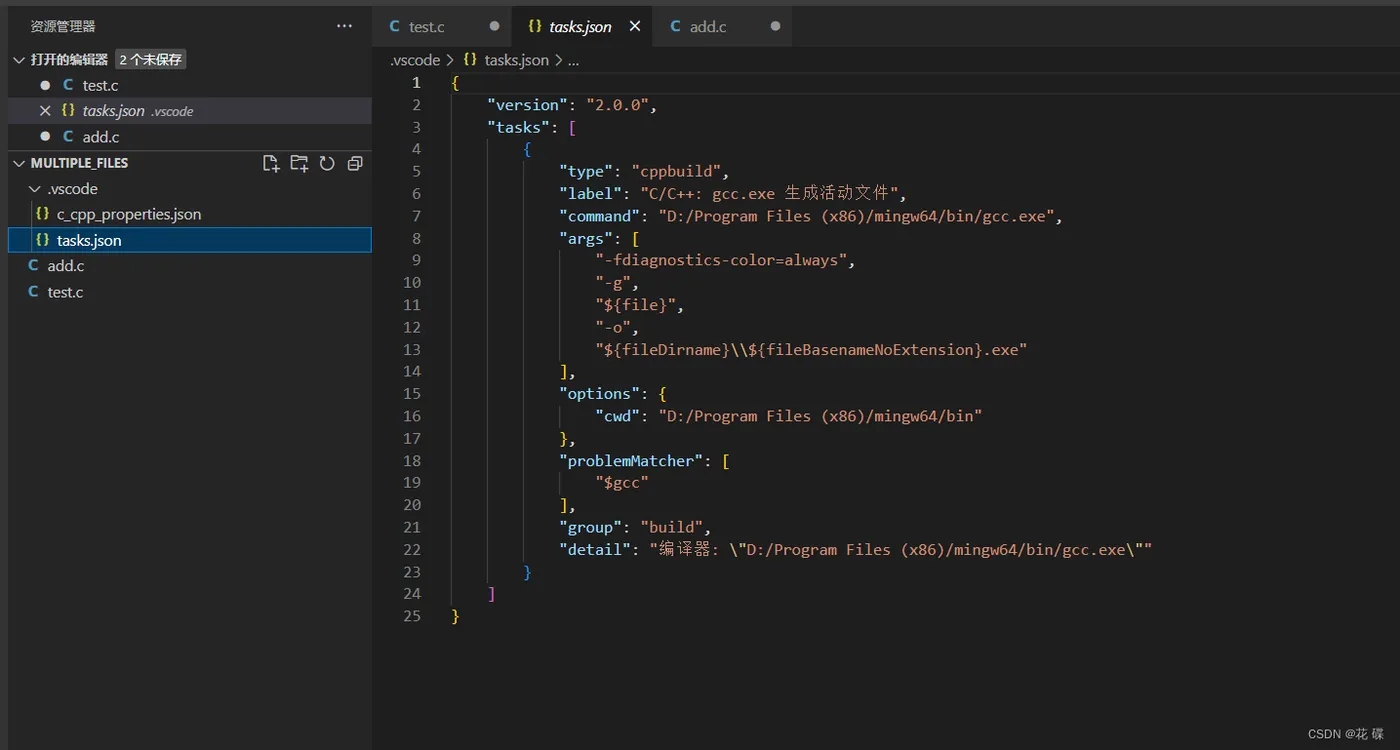Collapse the 打开的编辑器 section chevron
Viewport: 1400px width, 750px height.
tap(19, 60)
